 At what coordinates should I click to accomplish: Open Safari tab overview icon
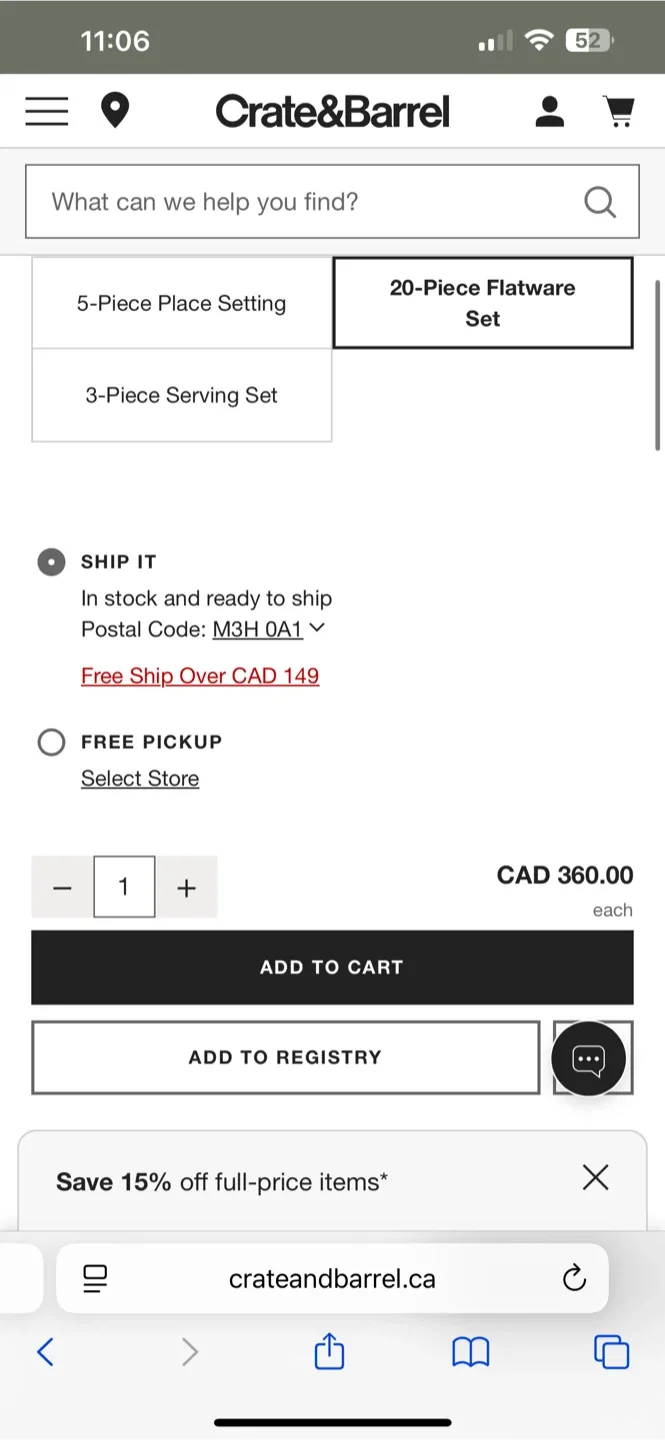click(611, 1351)
